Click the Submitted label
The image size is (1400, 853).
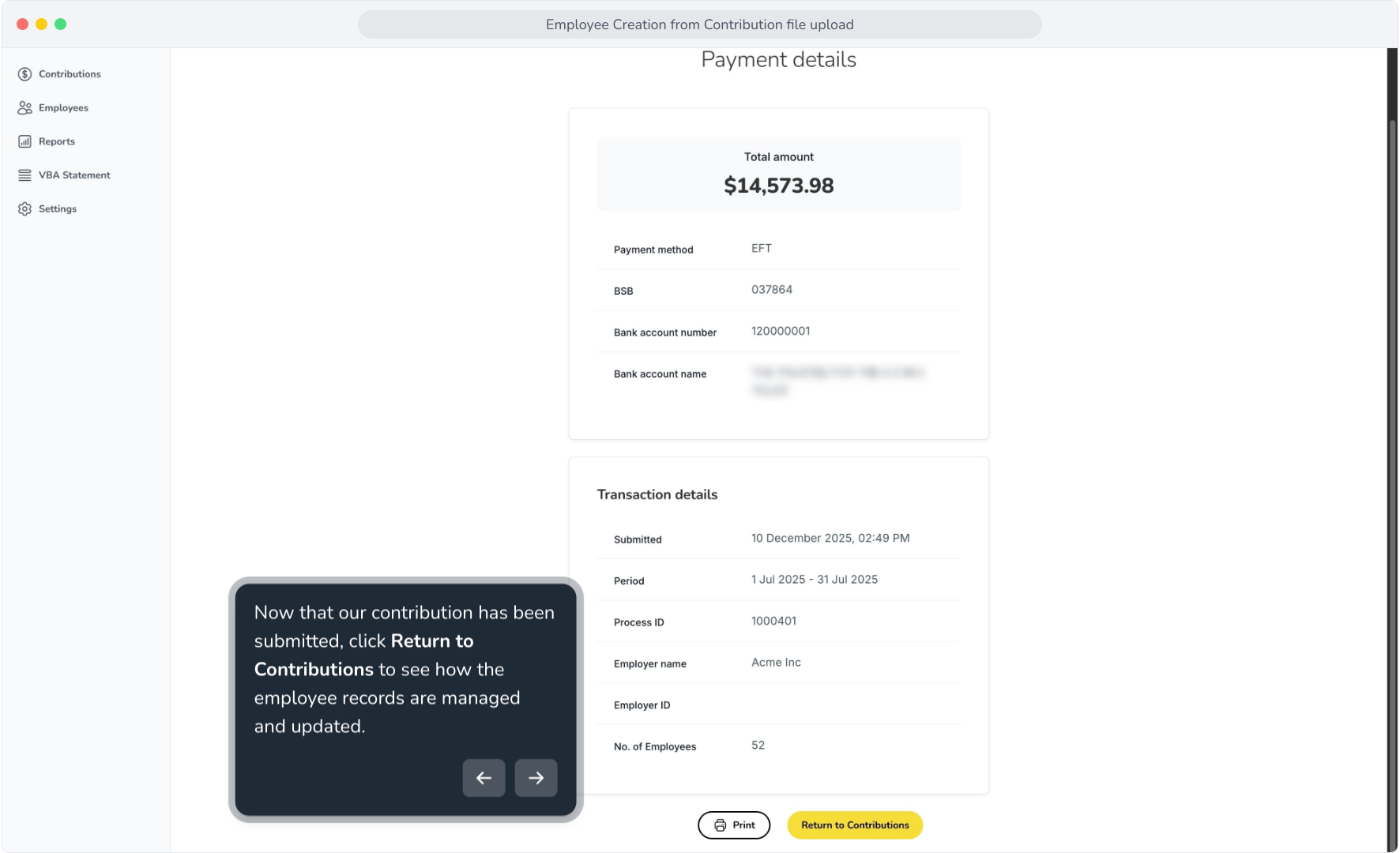pyautogui.click(x=638, y=539)
